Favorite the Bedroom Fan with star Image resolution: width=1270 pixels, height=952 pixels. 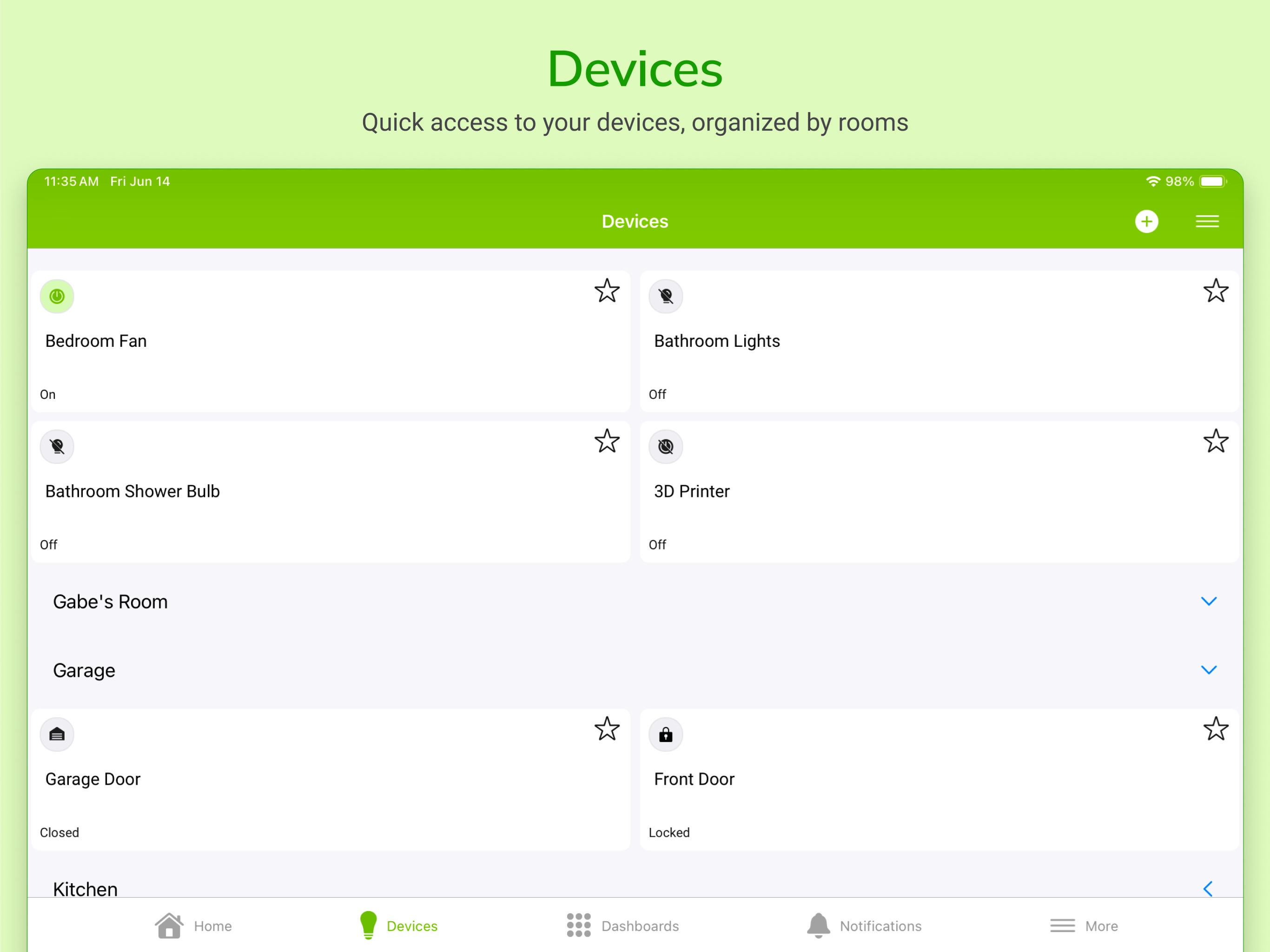(607, 291)
